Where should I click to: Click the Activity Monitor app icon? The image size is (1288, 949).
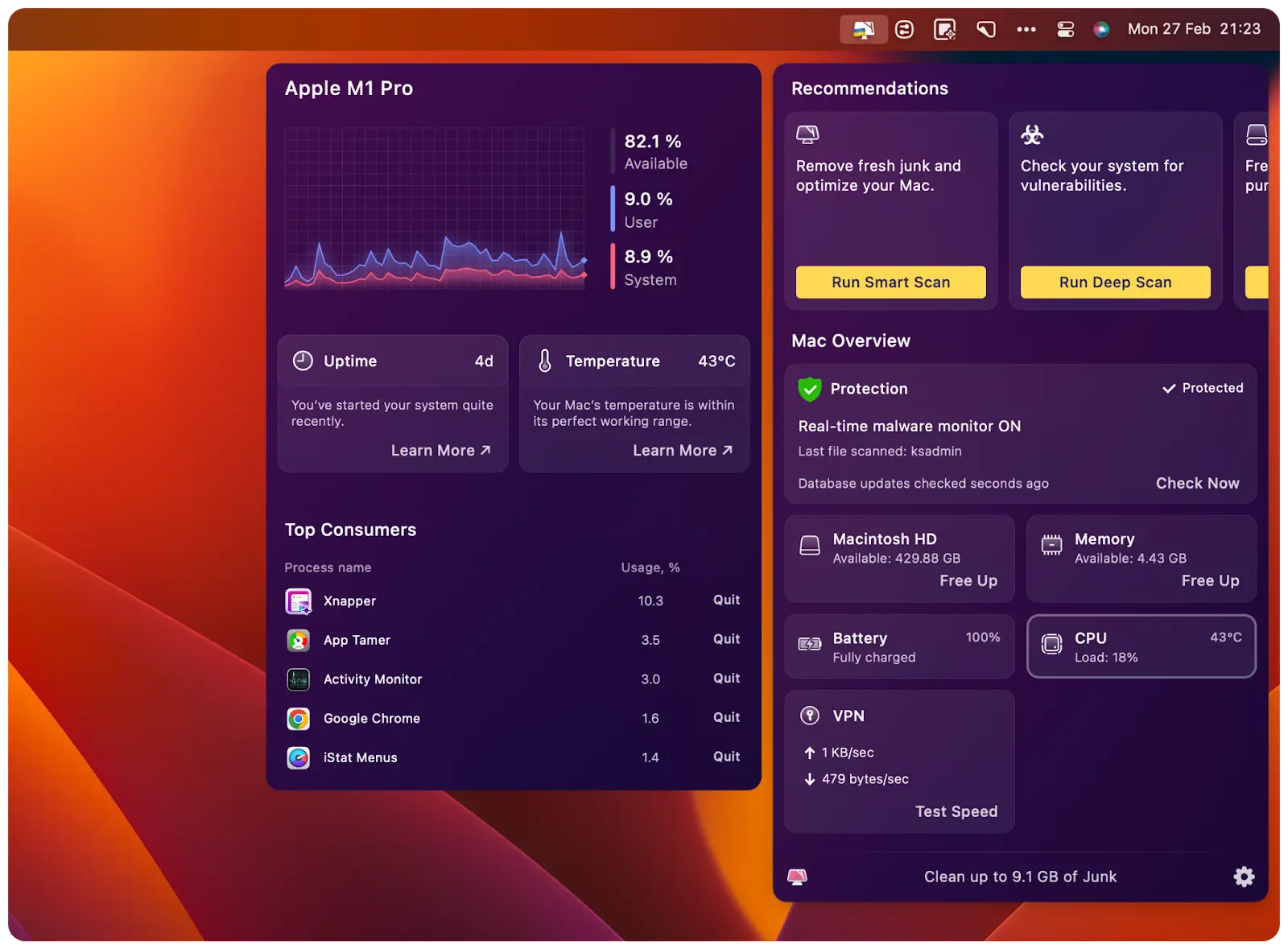tap(299, 679)
